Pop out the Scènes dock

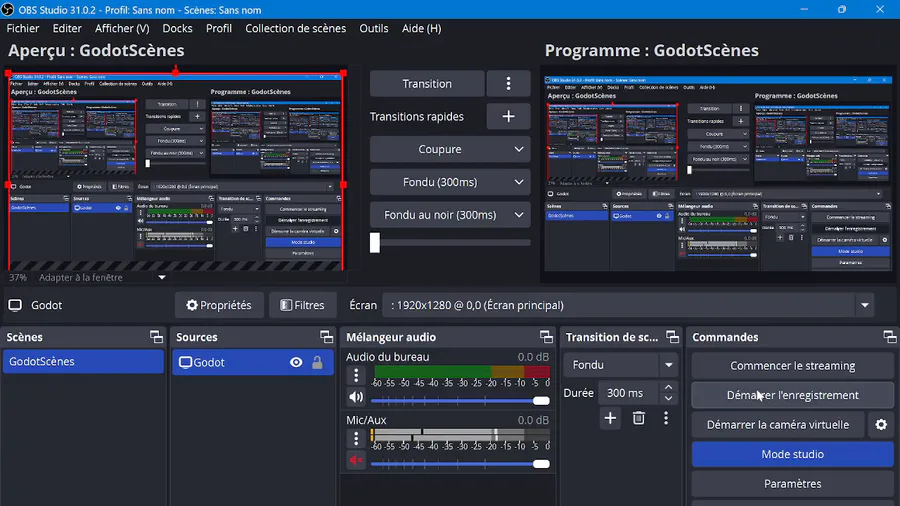[x=156, y=337]
